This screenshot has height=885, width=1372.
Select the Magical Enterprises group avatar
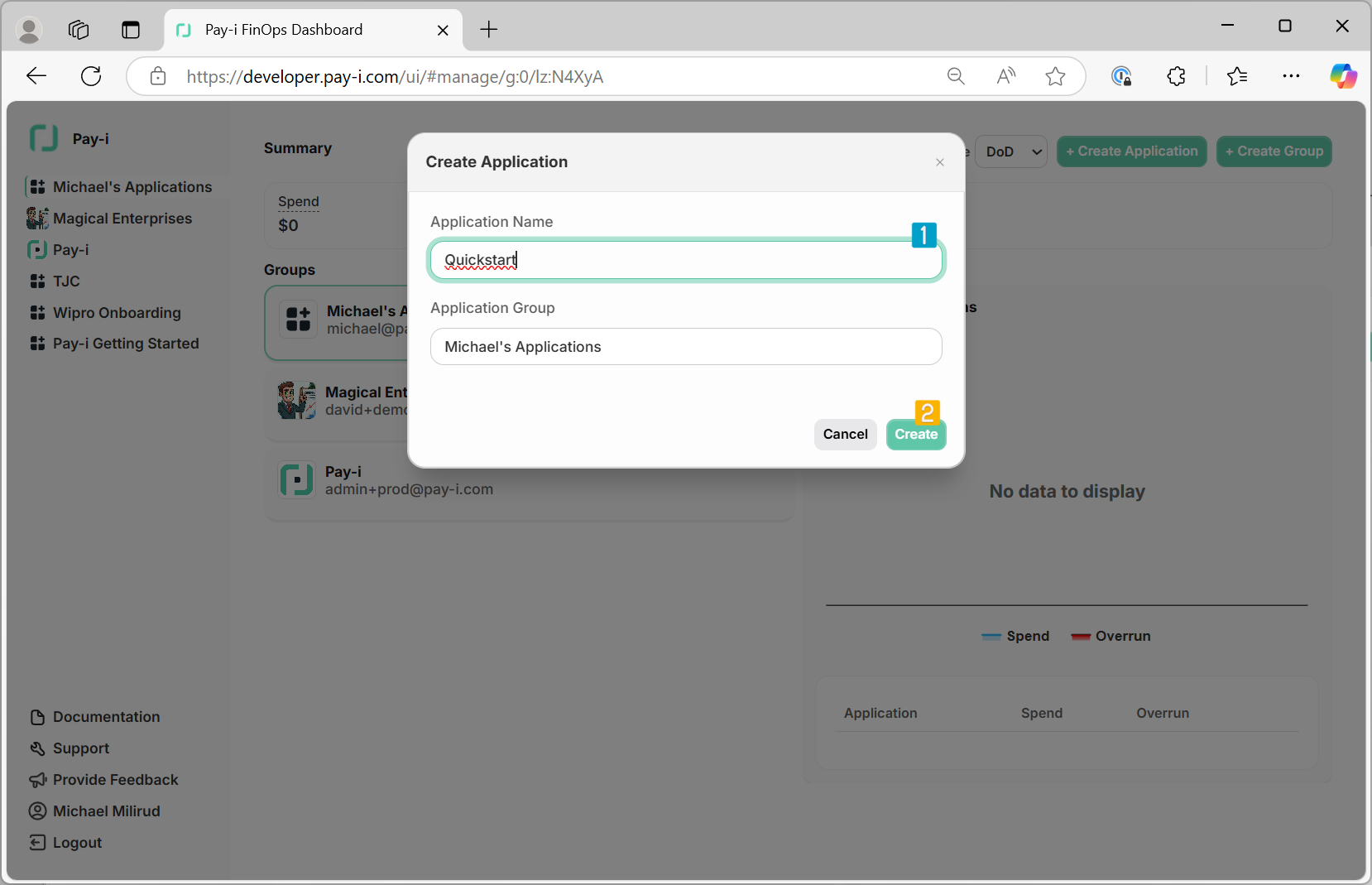click(297, 401)
